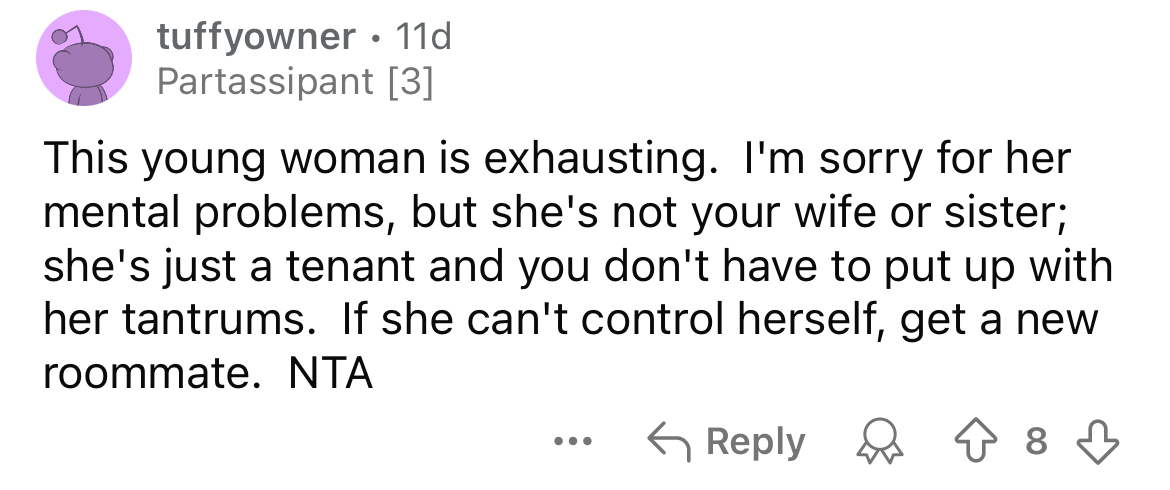Click the word 'roommate' on the last line
The width and height of the screenshot is (1170, 490).
click(x=144, y=374)
